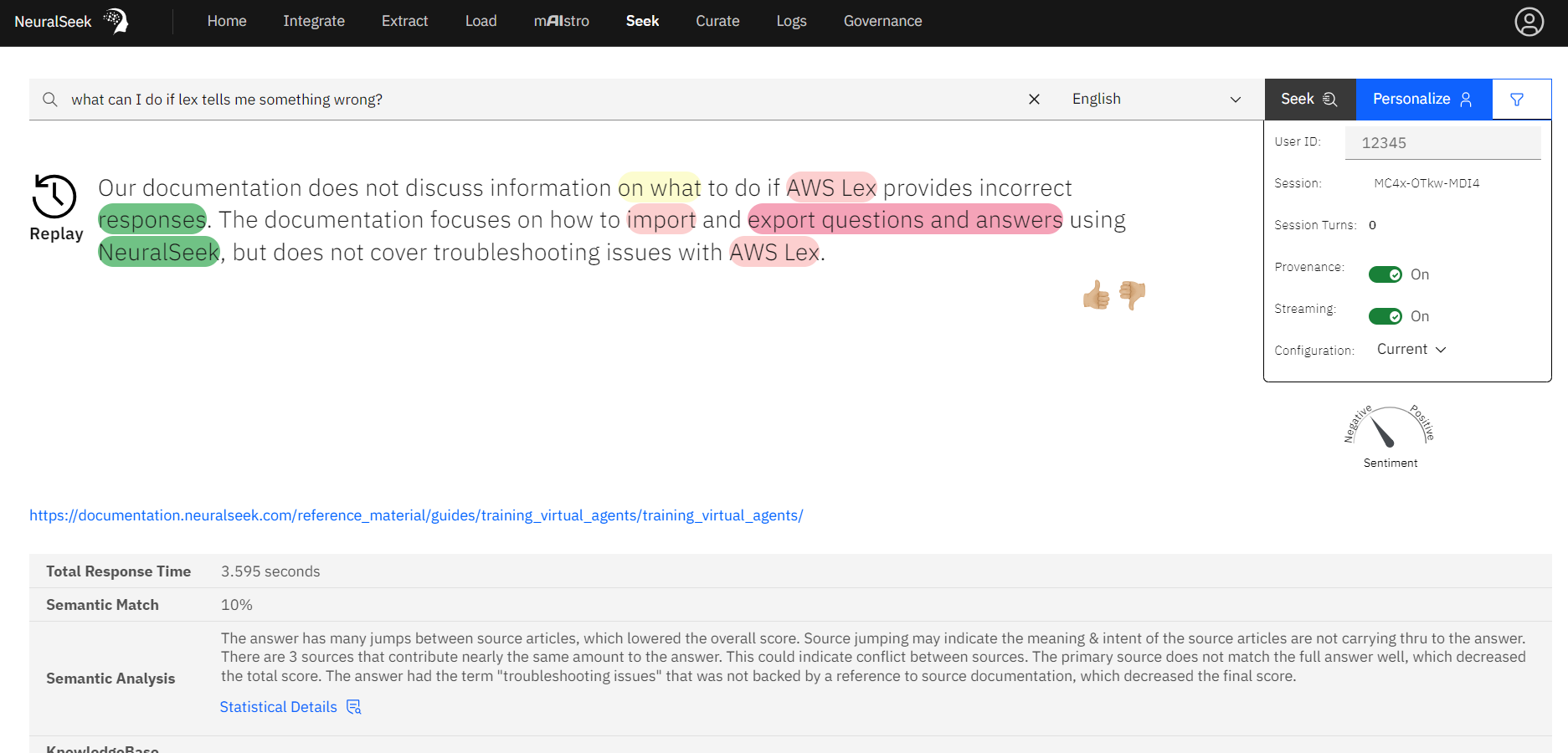Screen dimensions: 1568x753
Task: Click the Personalize button
Action: tap(1423, 100)
